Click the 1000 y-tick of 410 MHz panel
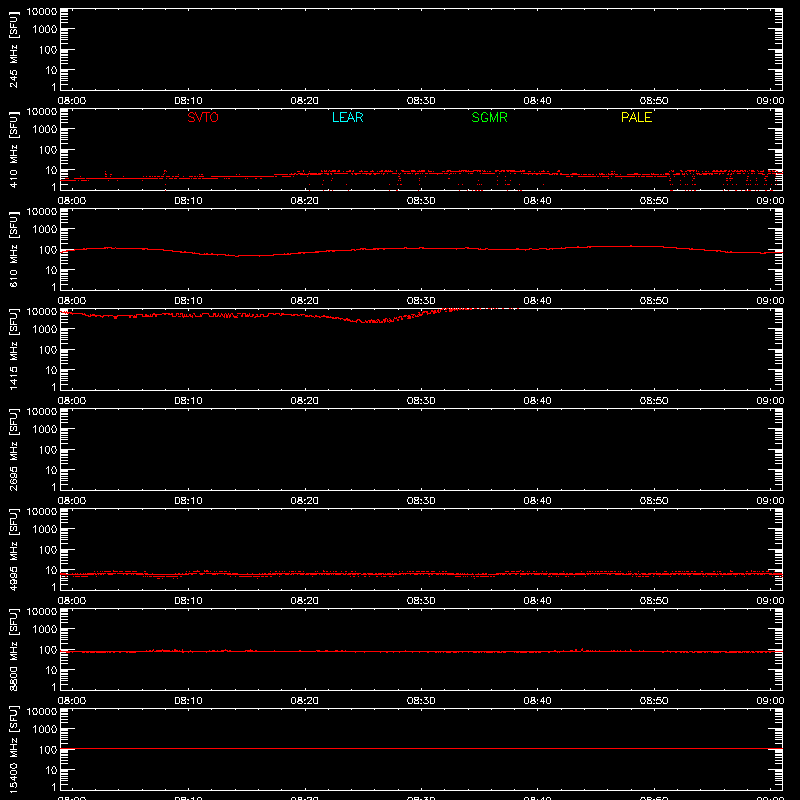800x800 pixels. tap(45, 130)
